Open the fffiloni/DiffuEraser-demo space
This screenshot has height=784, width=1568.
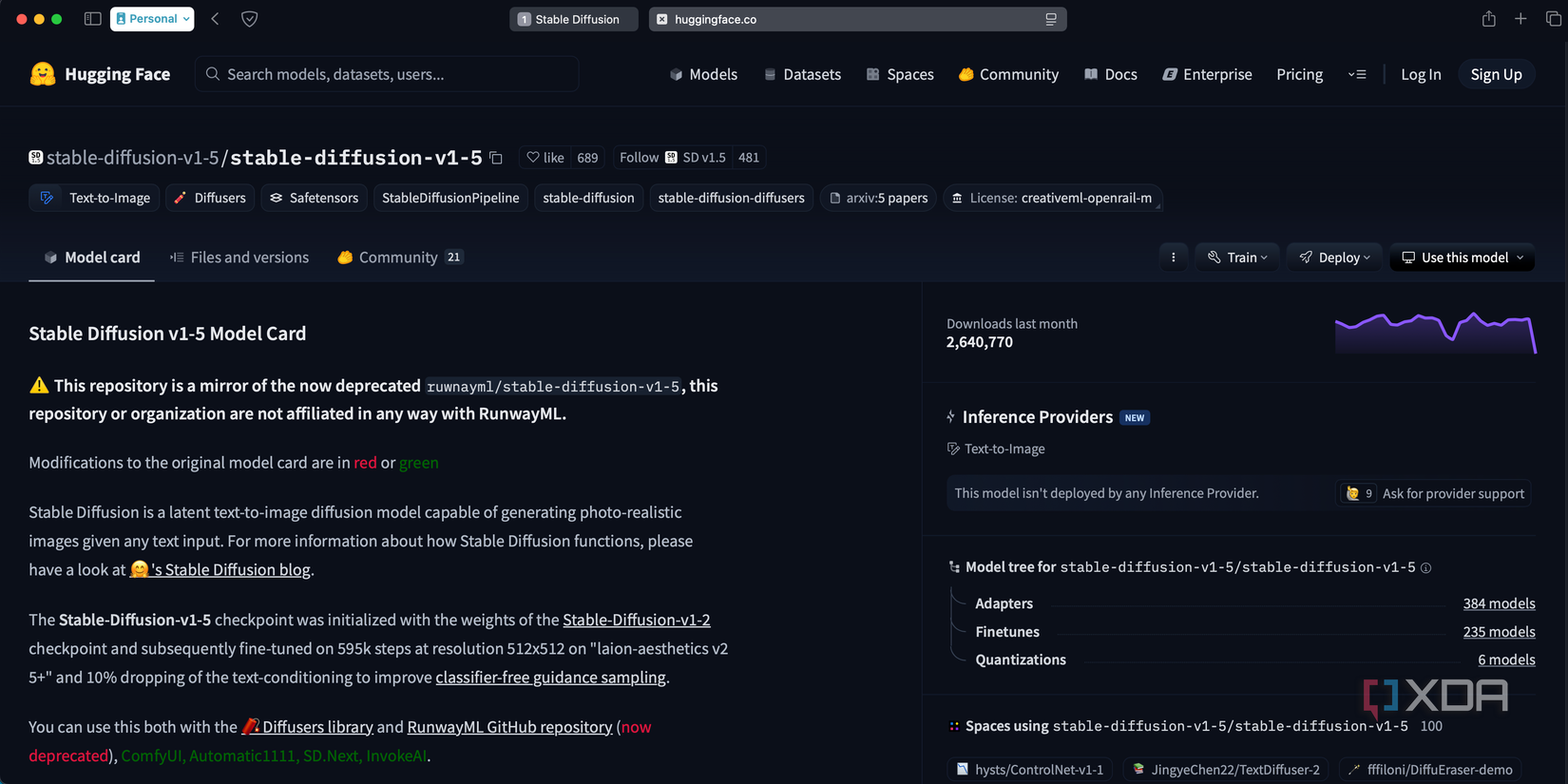pyautogui.click(x=1431, y=770)
